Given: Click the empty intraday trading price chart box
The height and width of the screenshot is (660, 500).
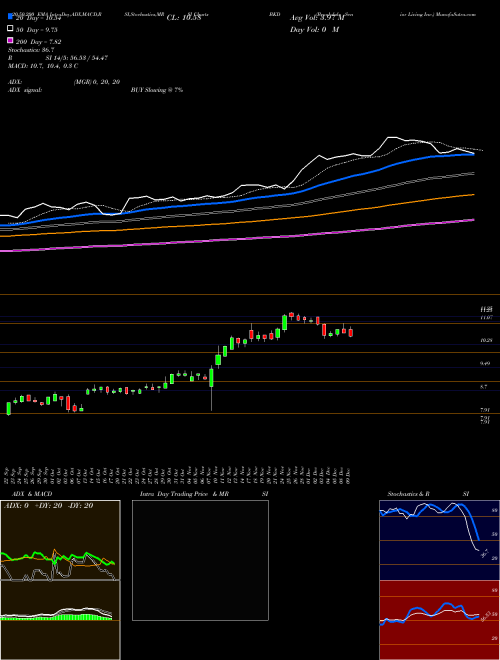Looking at the screenshot, I should coord(200,560).
